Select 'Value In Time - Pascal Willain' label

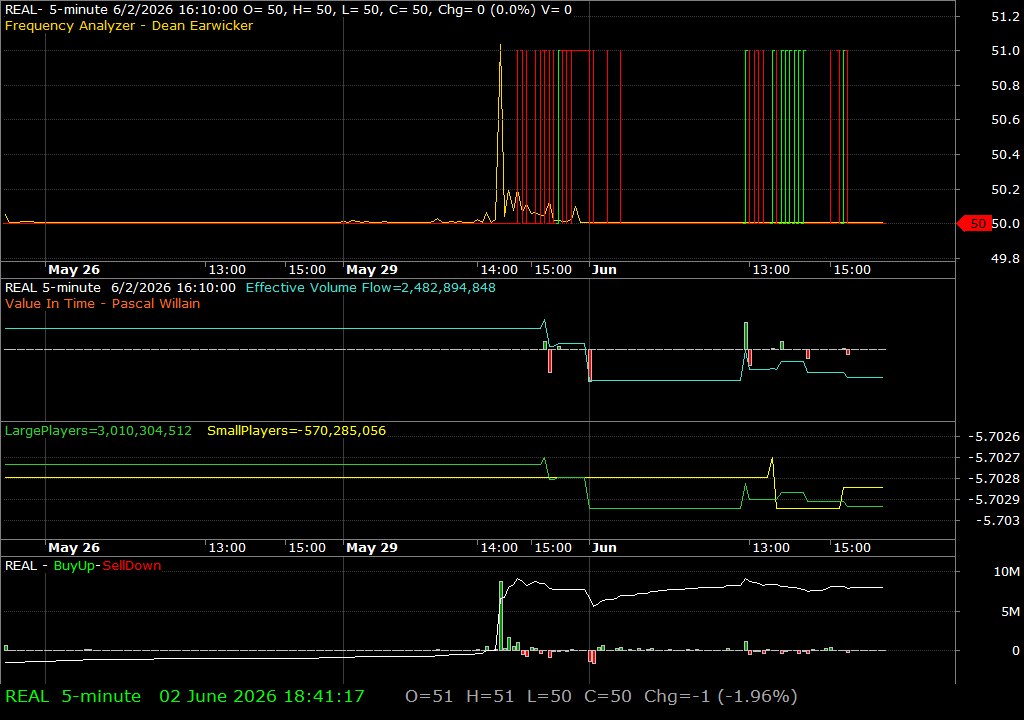[x=103, y=303]
